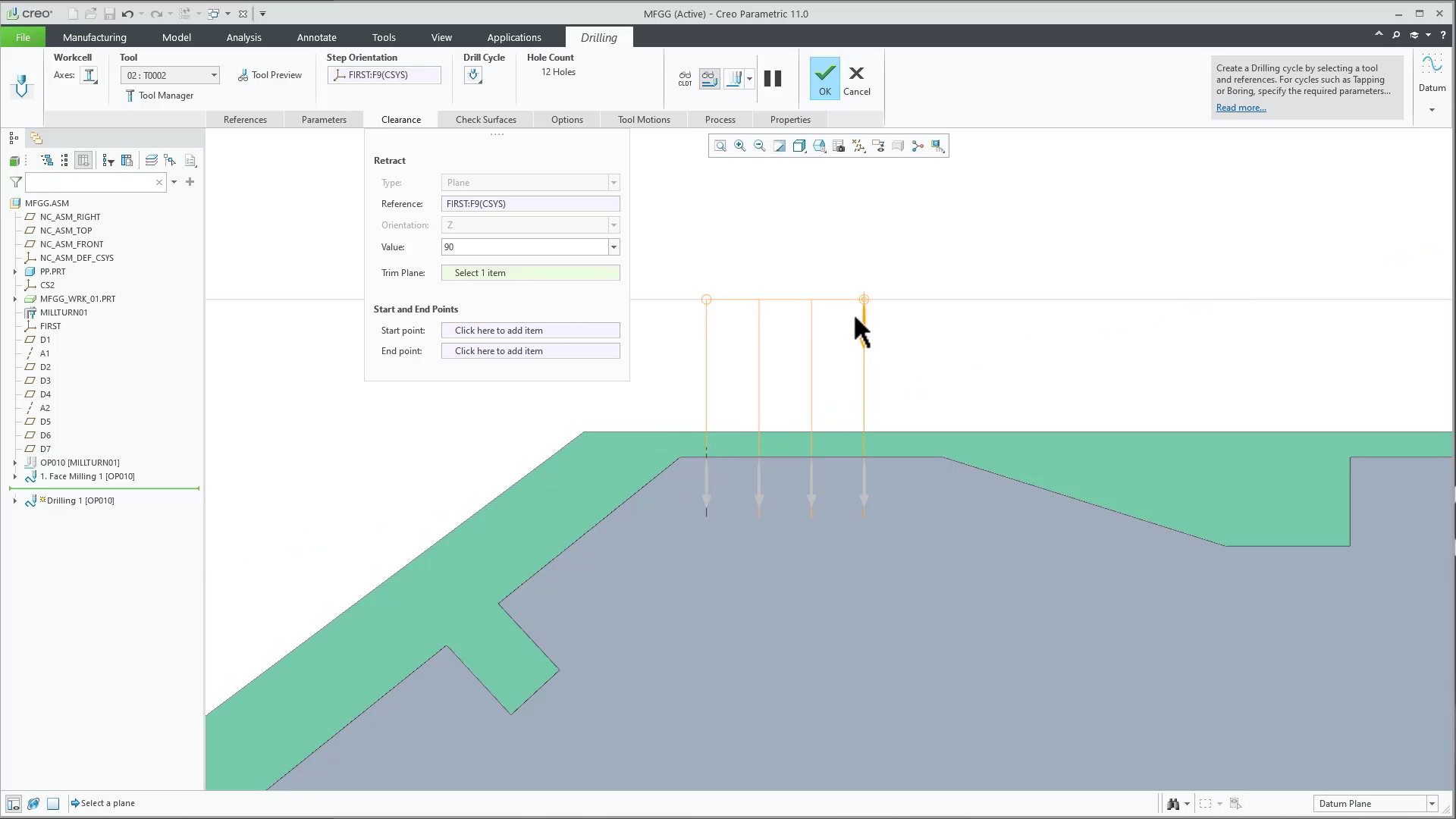
Task: Expand the OP010 [MILLTURN01] node
Action: click(x=14, y=463)
